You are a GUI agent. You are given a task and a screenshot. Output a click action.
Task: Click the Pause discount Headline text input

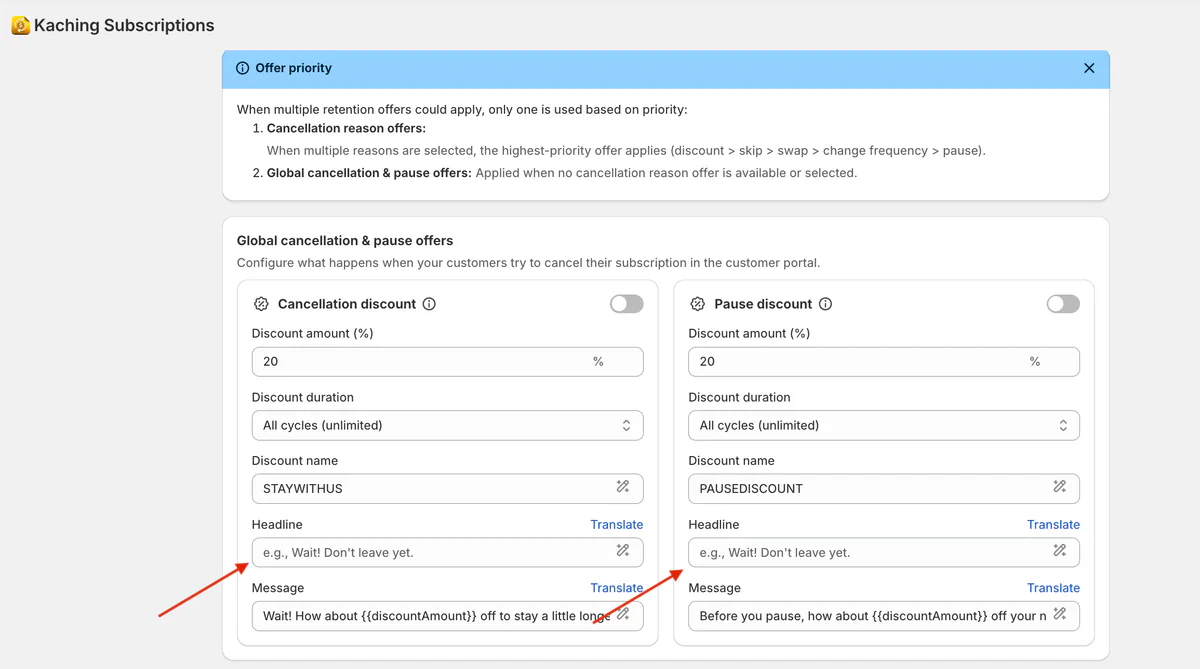point(884,552)
